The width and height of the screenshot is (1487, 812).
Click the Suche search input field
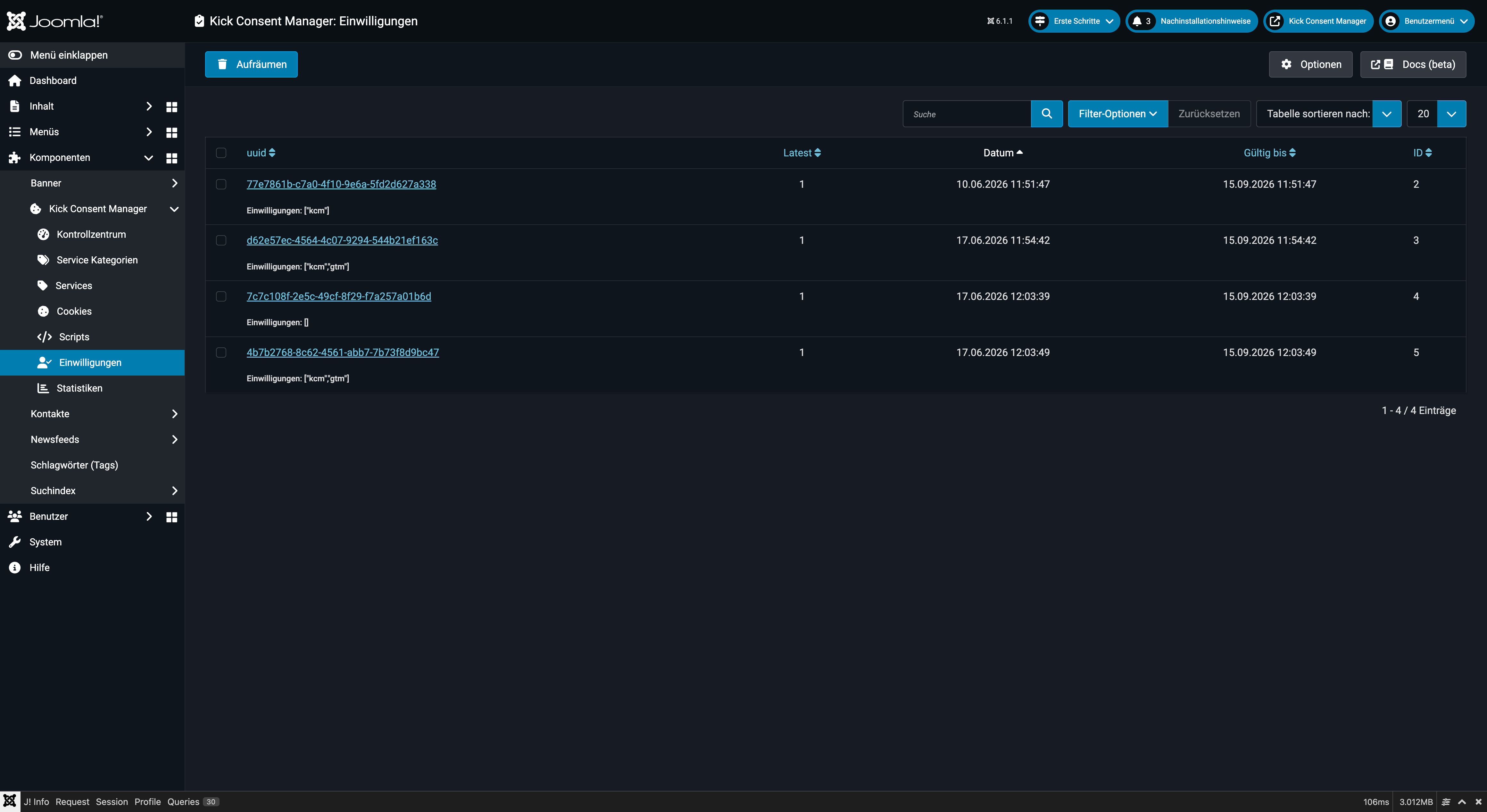[x=967, y=114]
